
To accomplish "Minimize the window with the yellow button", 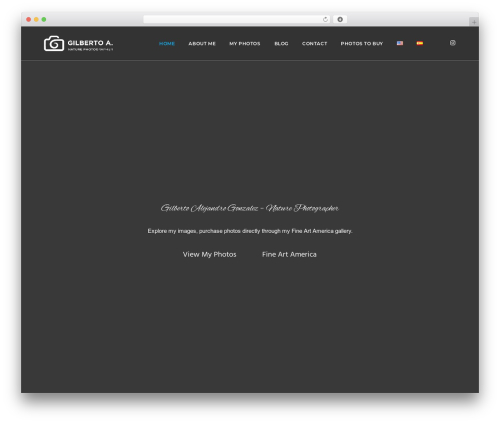I will point(36,19).
